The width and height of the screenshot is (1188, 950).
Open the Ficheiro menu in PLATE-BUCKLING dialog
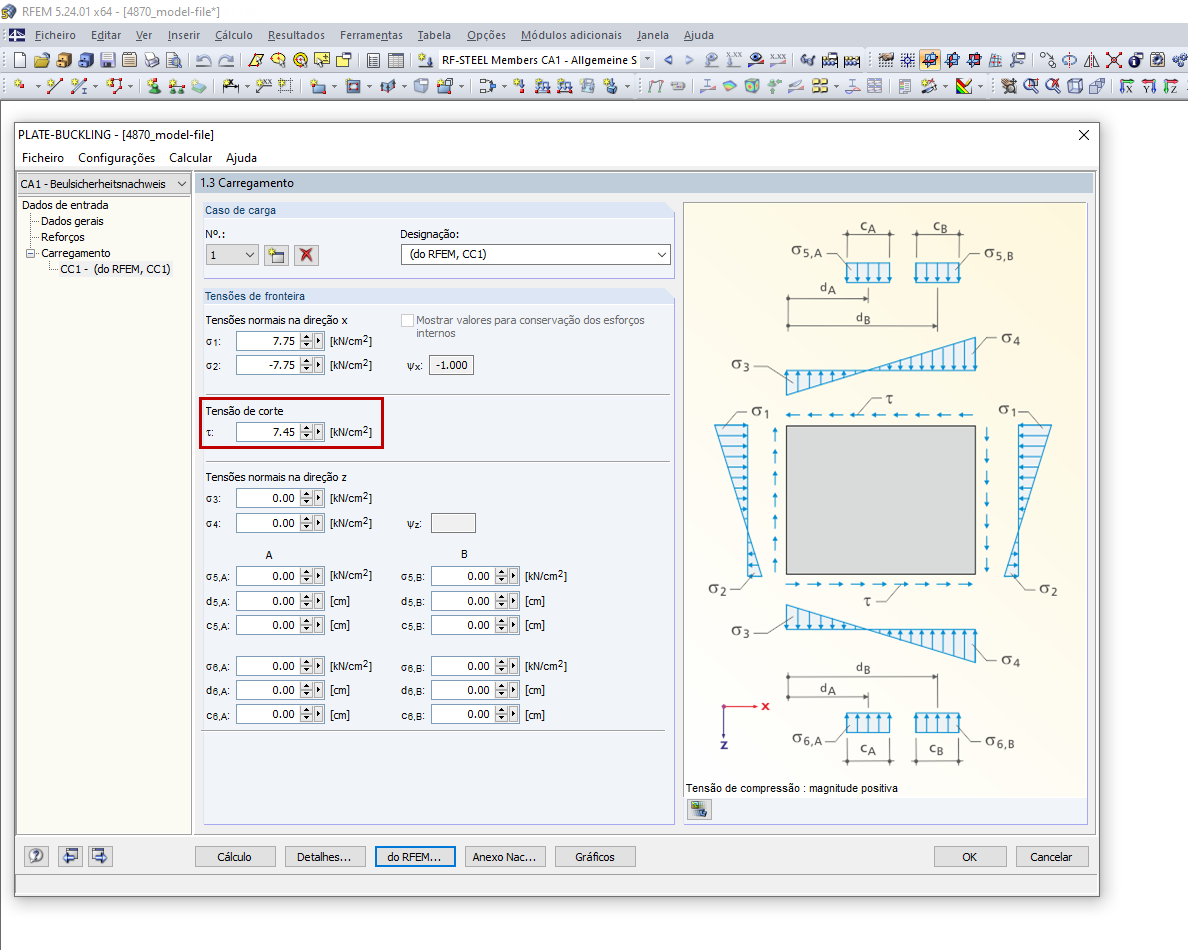[x=43, y=158]
